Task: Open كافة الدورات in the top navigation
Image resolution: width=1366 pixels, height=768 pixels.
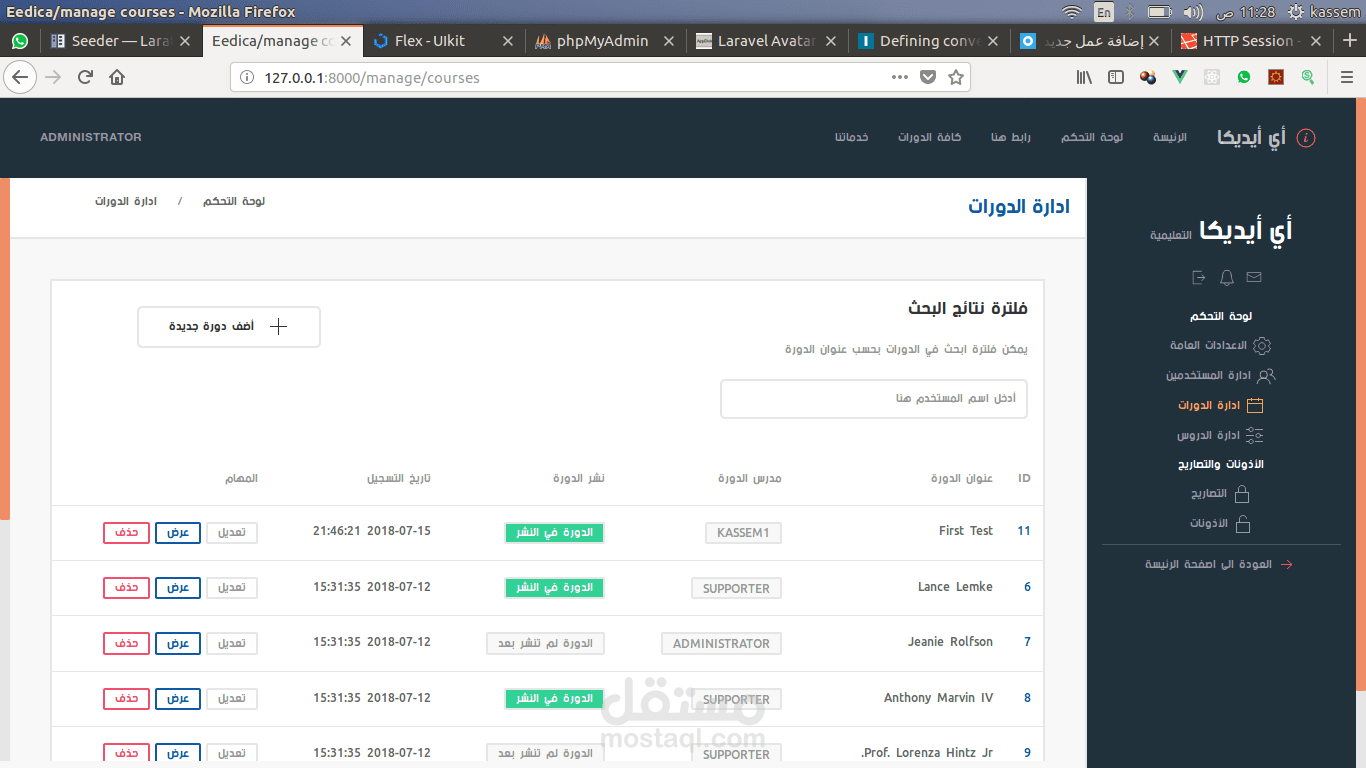Action: (929, 137)
